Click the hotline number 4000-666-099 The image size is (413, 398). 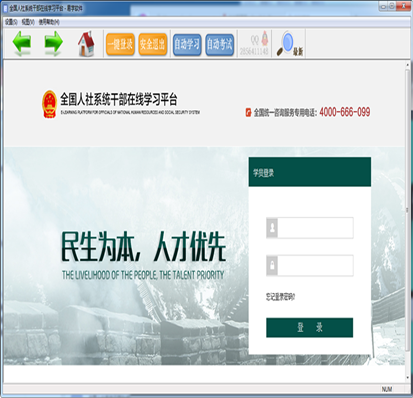pos(345,112)
